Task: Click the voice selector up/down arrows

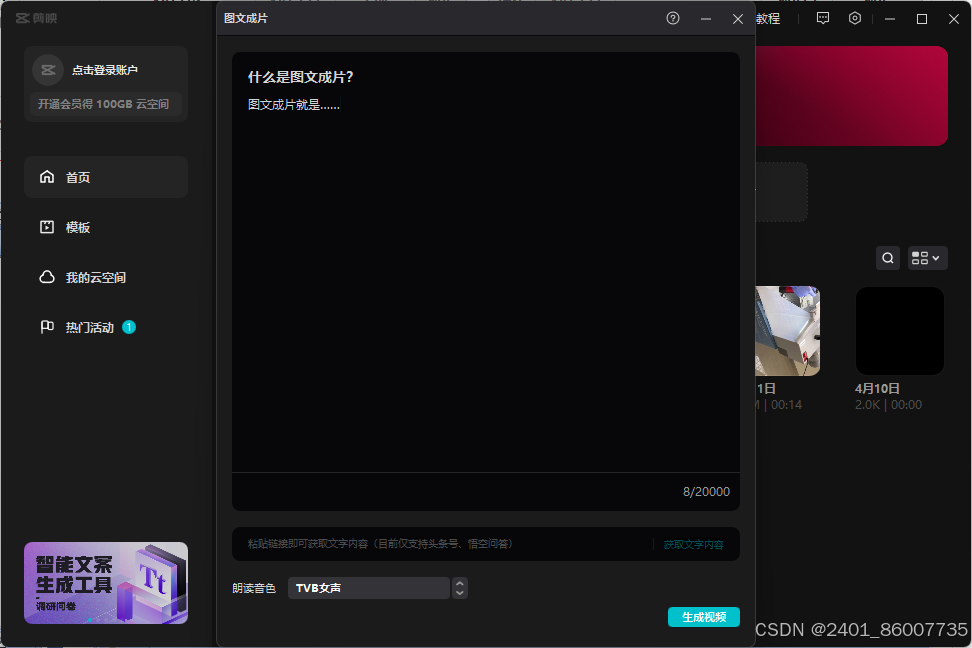Action: [460, 588]
